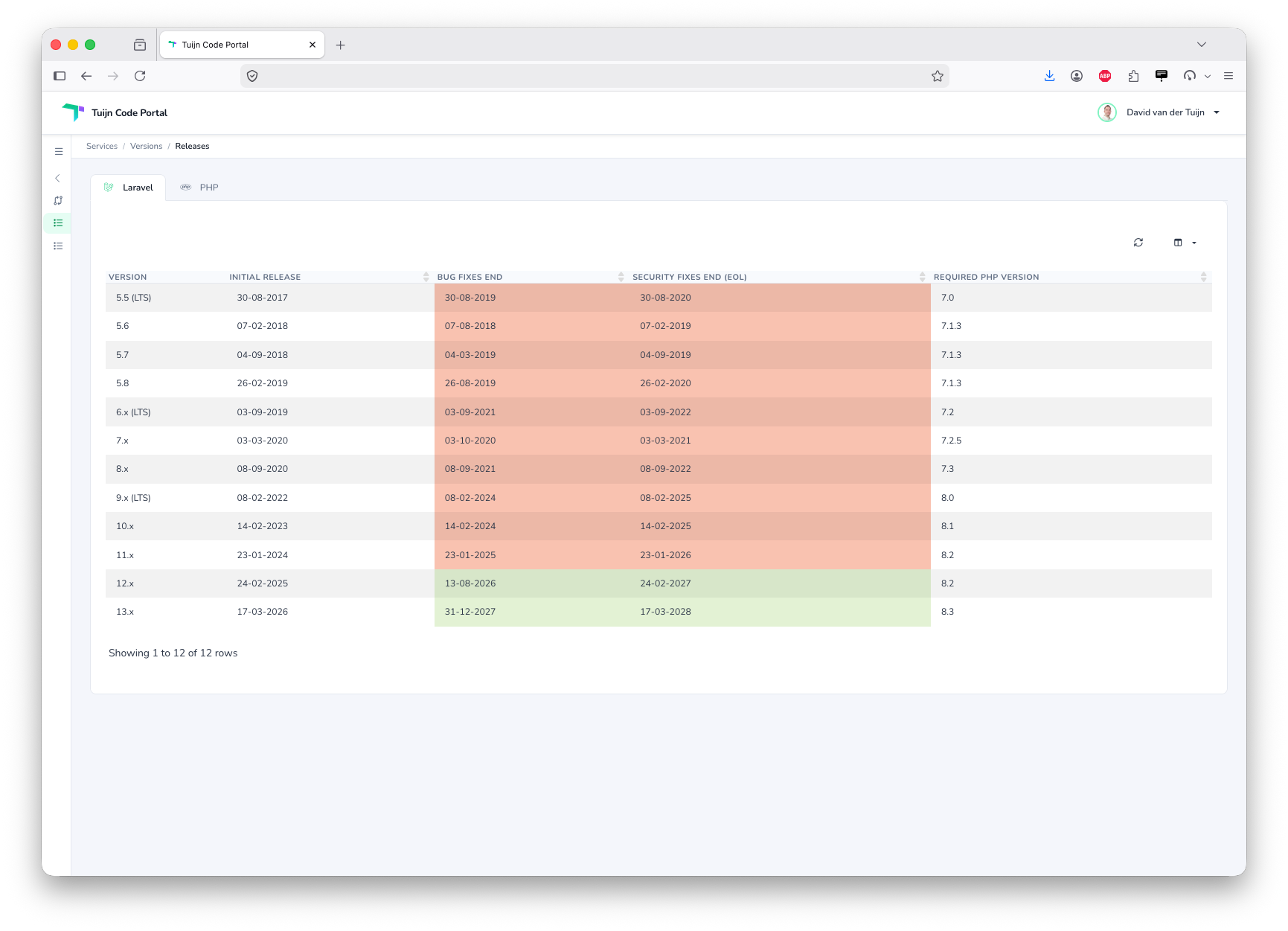Sort by Bug Fixes End column
1288x931 pixels.
point(531,277)
